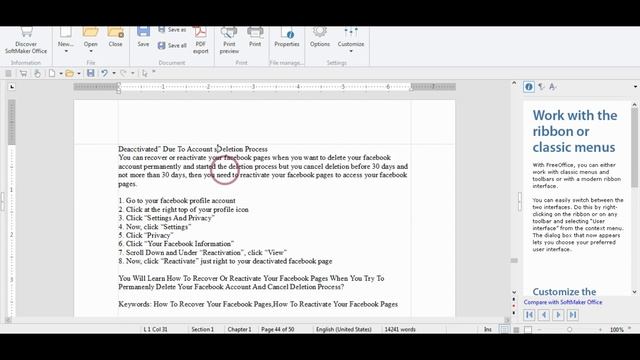Export document with PDF export

pyautogui.click(x=200, y=41)
